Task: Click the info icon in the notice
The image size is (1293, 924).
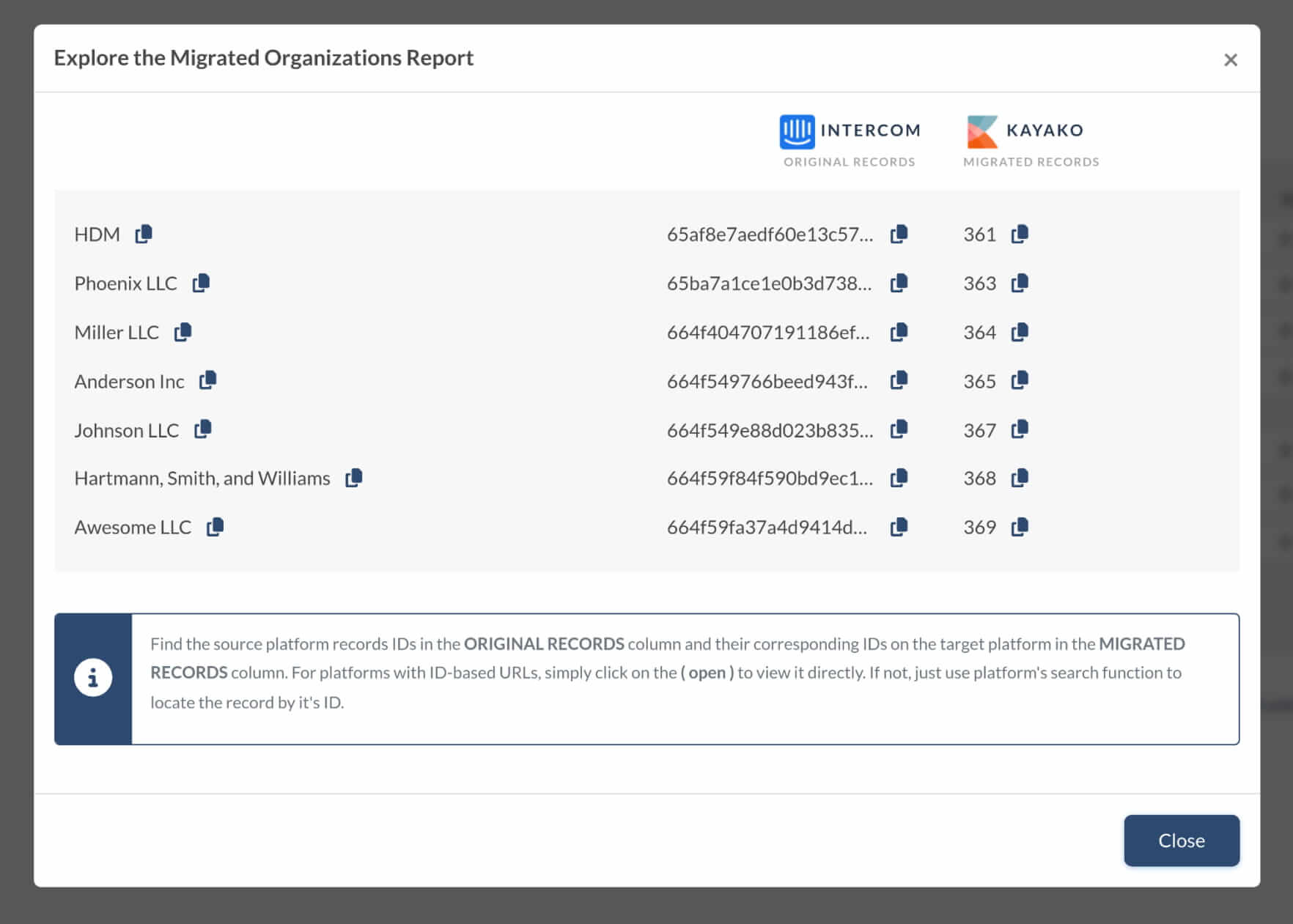Action: click(93, 678)
